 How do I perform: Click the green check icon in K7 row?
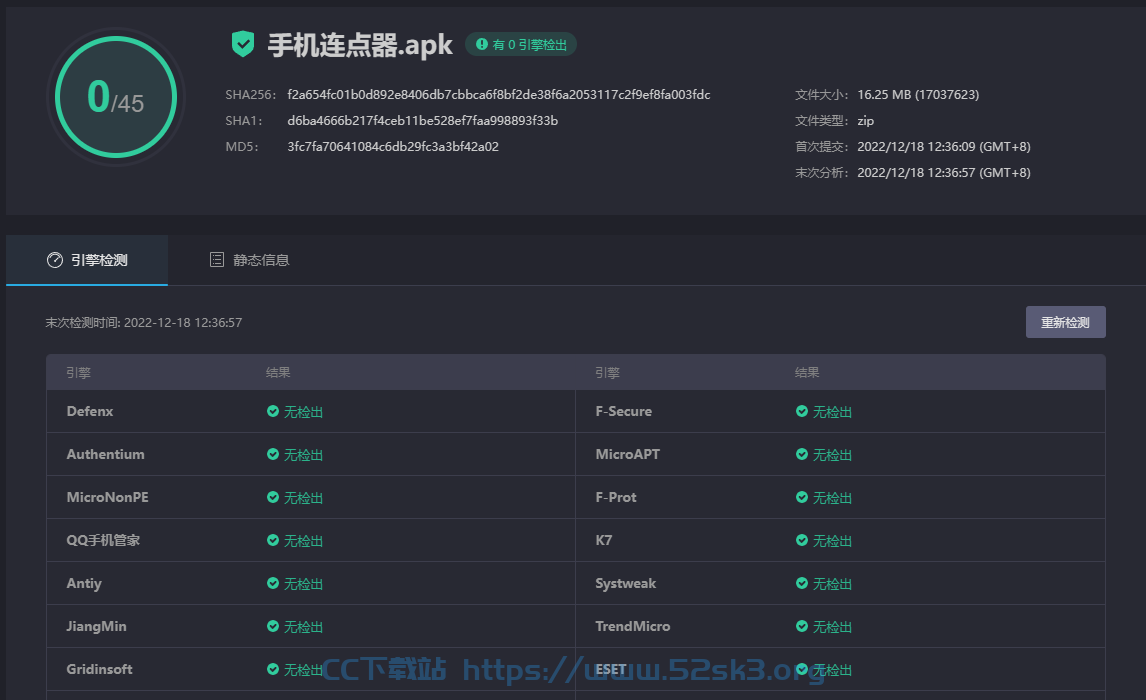(802, 541)
